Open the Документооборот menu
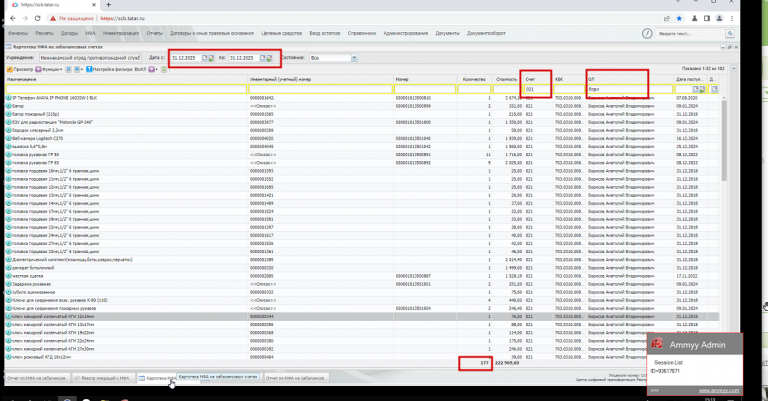Screen dimensions: 768x401 tap(486, 33)
